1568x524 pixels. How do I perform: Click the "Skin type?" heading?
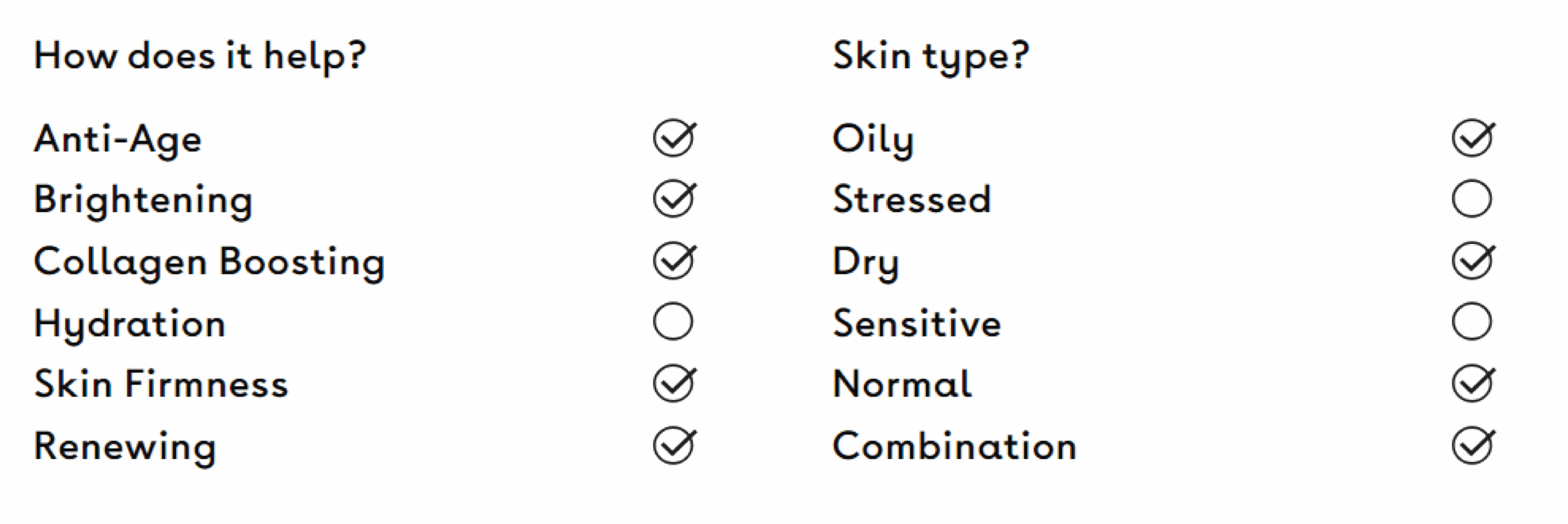pyautogui.click(x=930, y=56)
